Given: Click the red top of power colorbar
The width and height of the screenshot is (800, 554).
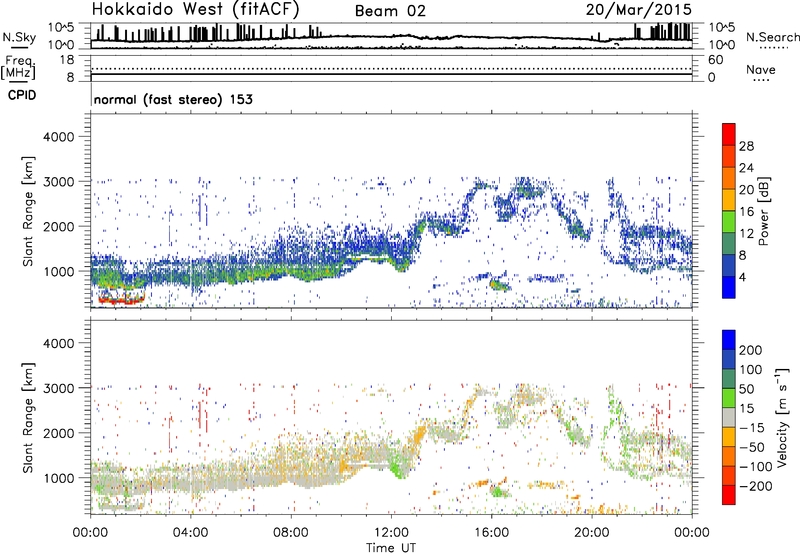Looking at the screenshot, I should point(729,134).
